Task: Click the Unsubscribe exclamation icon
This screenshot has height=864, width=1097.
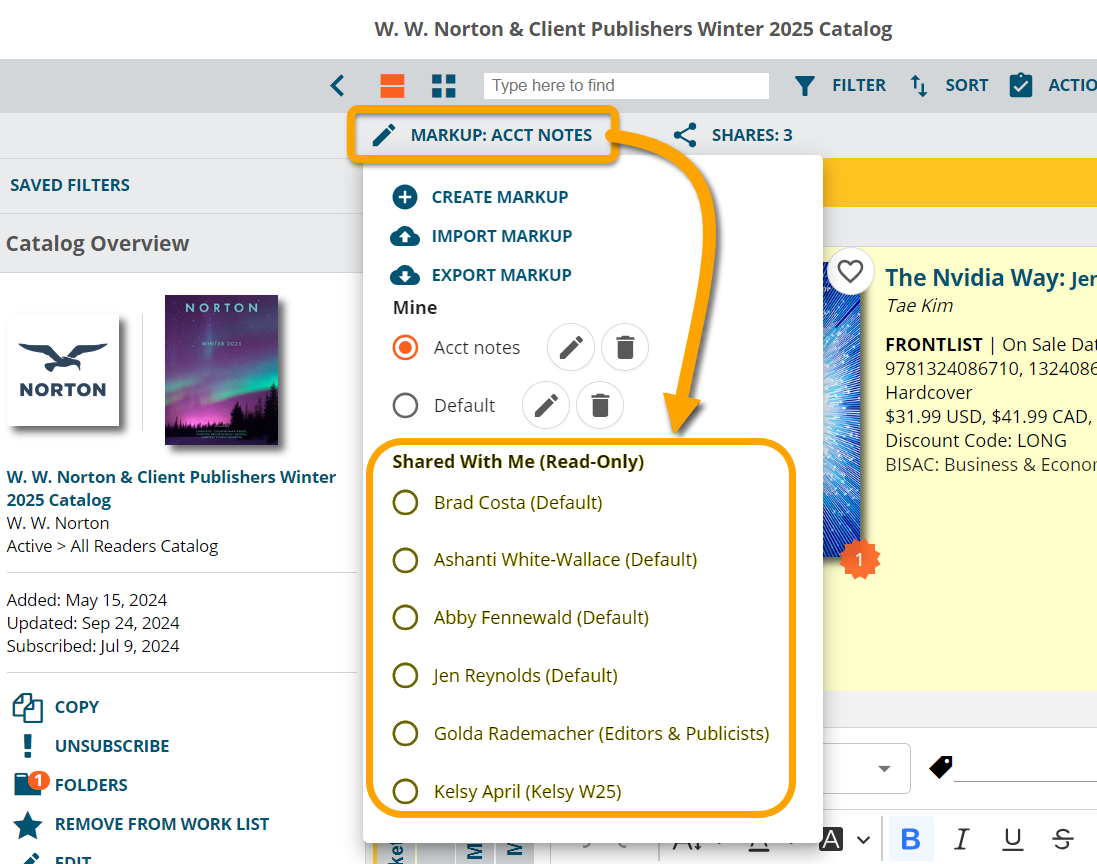Action: click(27, 746)
